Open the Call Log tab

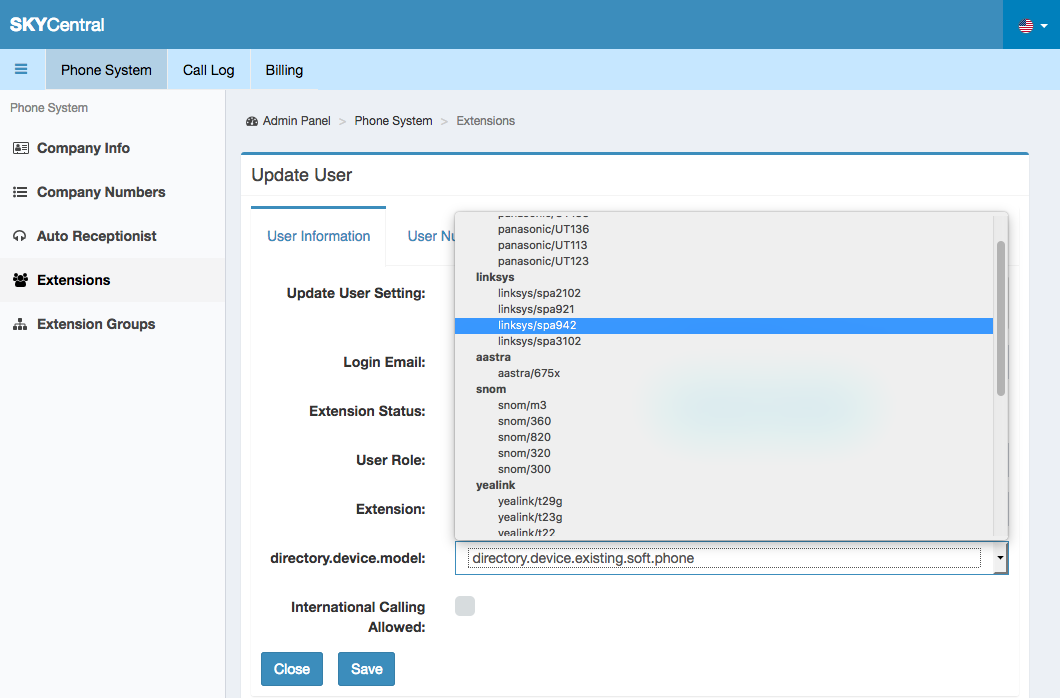tap(208, 70)
